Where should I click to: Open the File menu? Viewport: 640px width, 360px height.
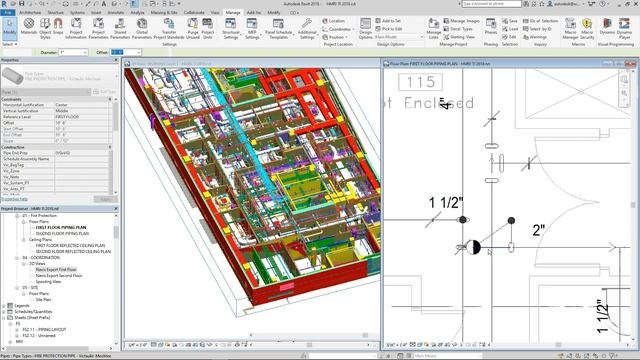click(x=8, y=13)
